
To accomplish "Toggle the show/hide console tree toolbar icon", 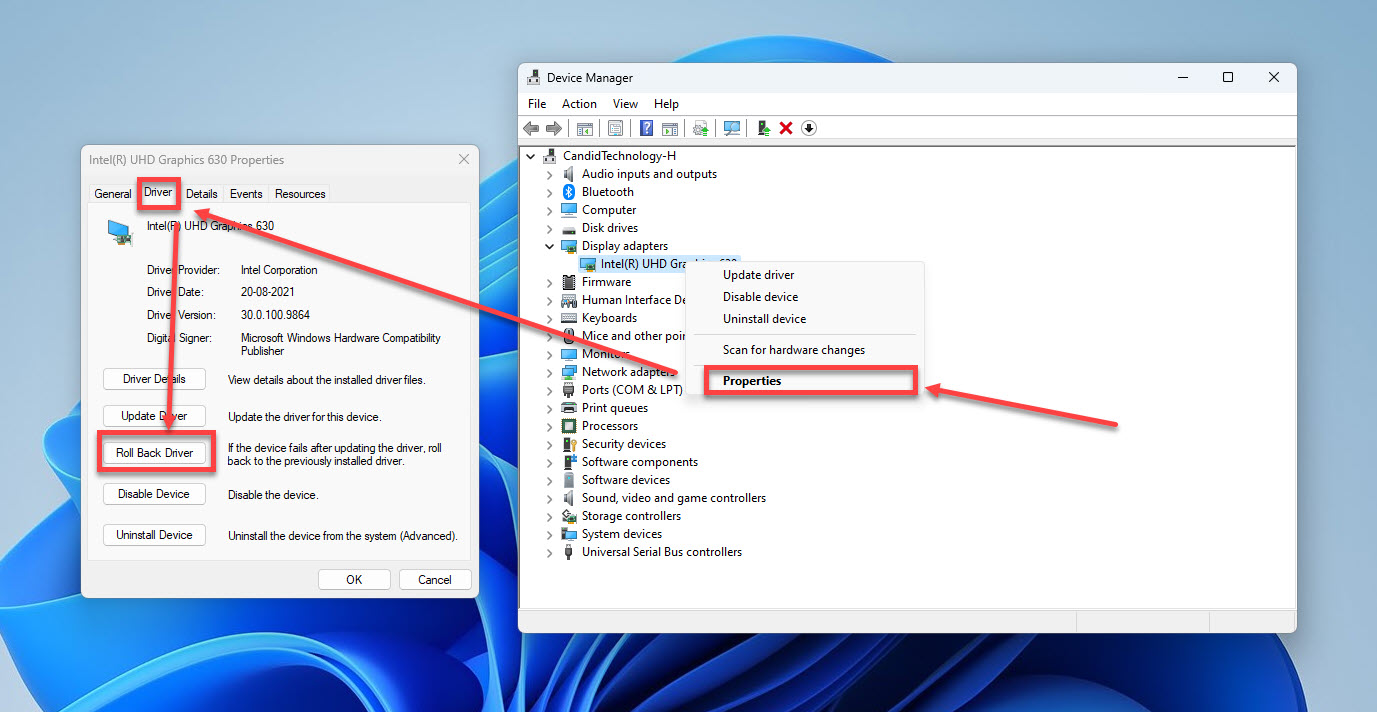I will point(585,128).
